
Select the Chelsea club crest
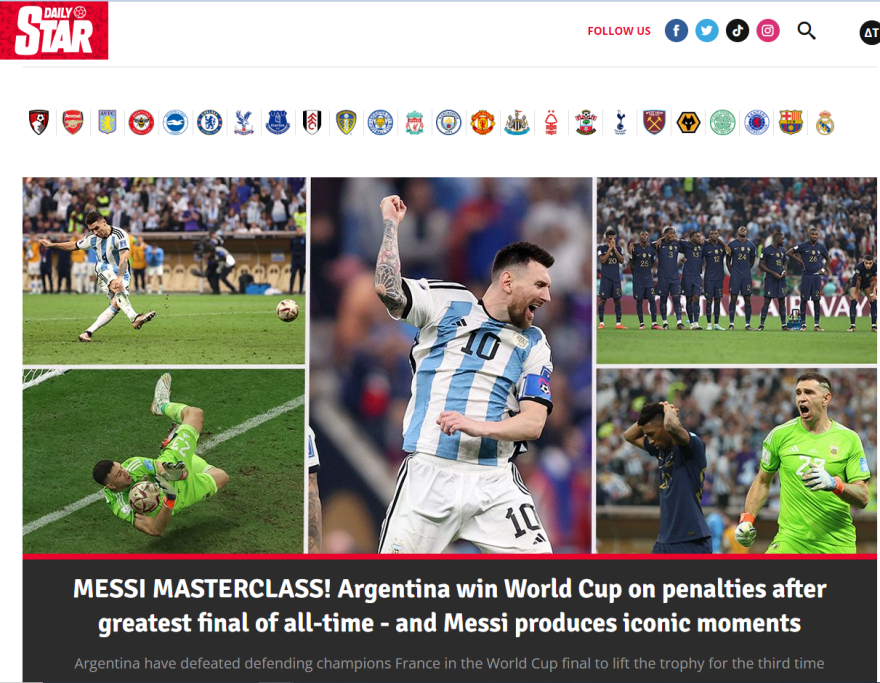pos(209,122)
